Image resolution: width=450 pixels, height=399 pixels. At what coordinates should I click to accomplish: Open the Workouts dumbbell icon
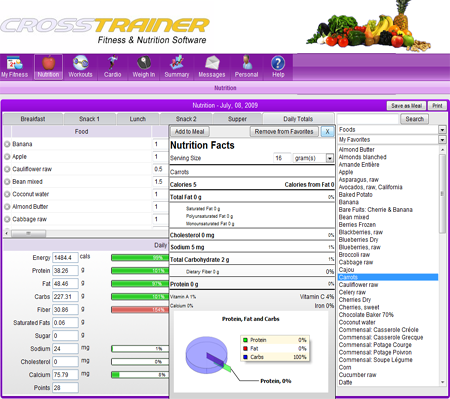(x=80, y=63)
